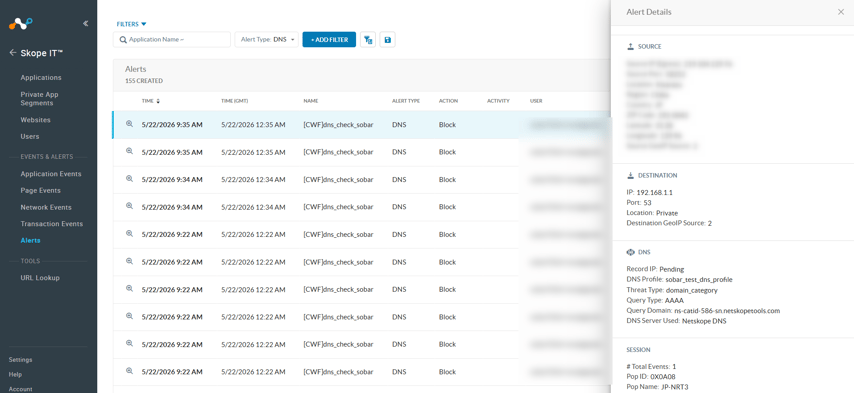Click the USER column header
This screenshot has width=854, height=393.
(x=536, y=101)
